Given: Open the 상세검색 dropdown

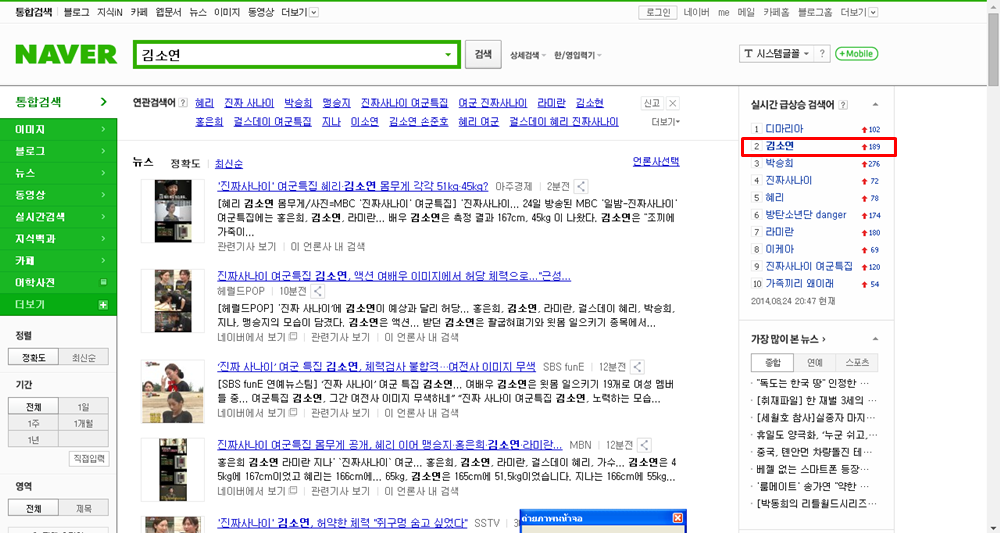Looking at the screenshot, I should pos(527,55).
